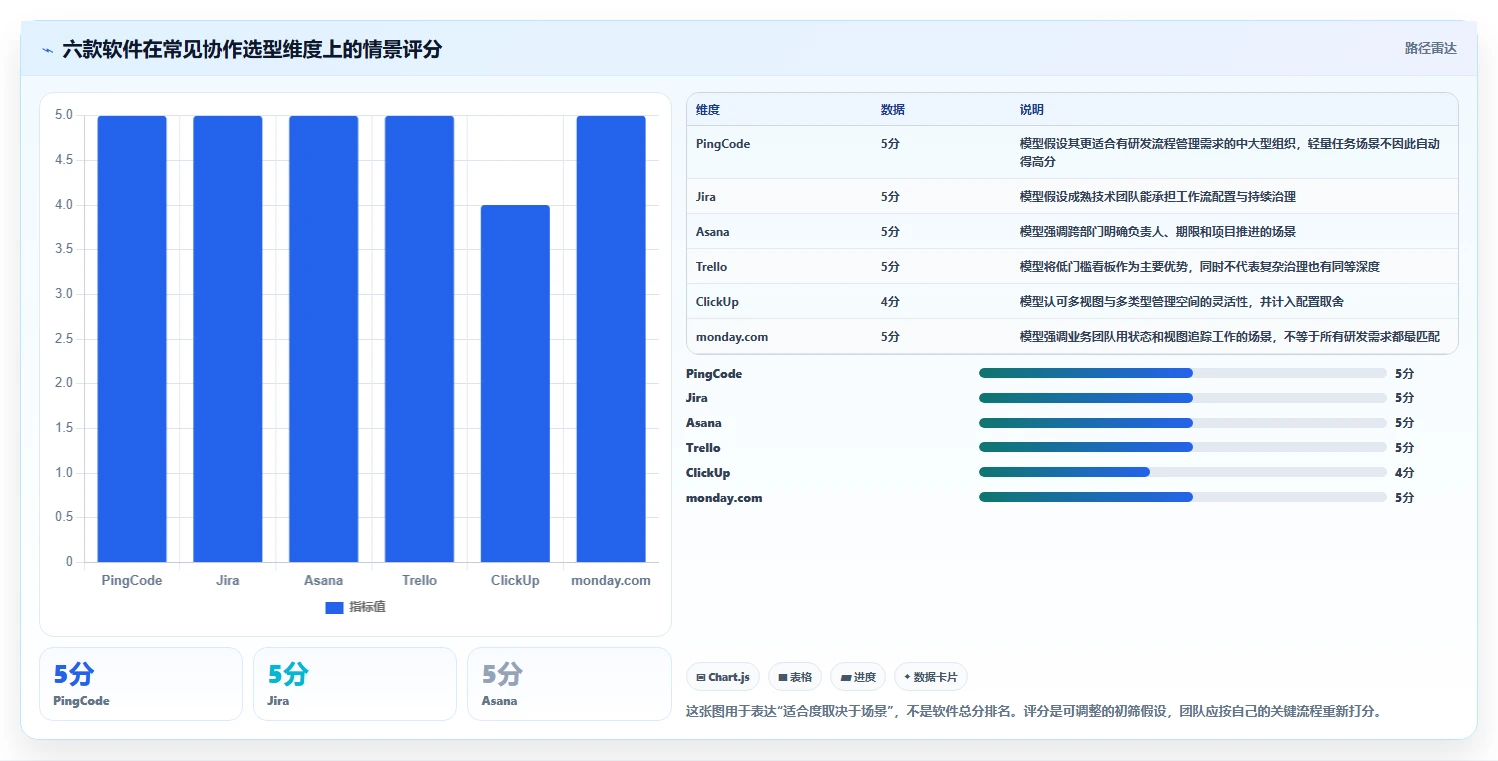Click the footnote text about 适合度取决于场景
Viewport: 1498px width, 761px height.
1033,712
